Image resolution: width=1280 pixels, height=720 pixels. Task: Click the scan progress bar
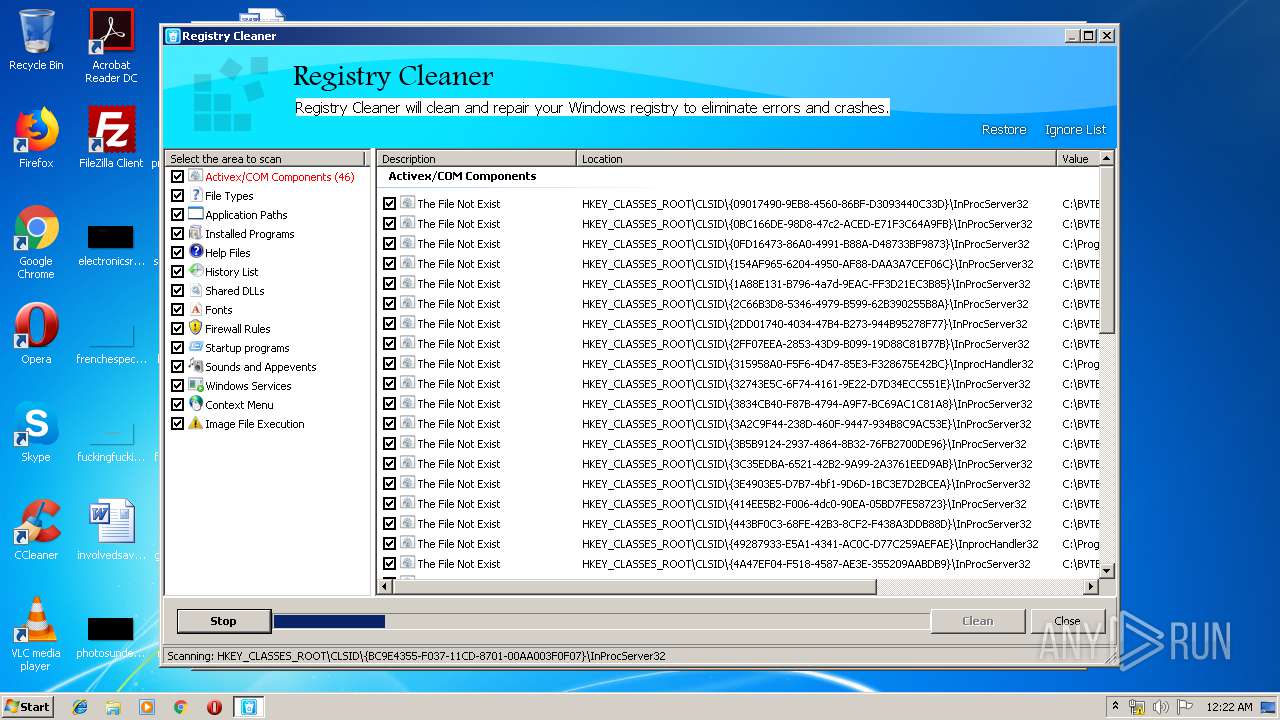[600, 621]
